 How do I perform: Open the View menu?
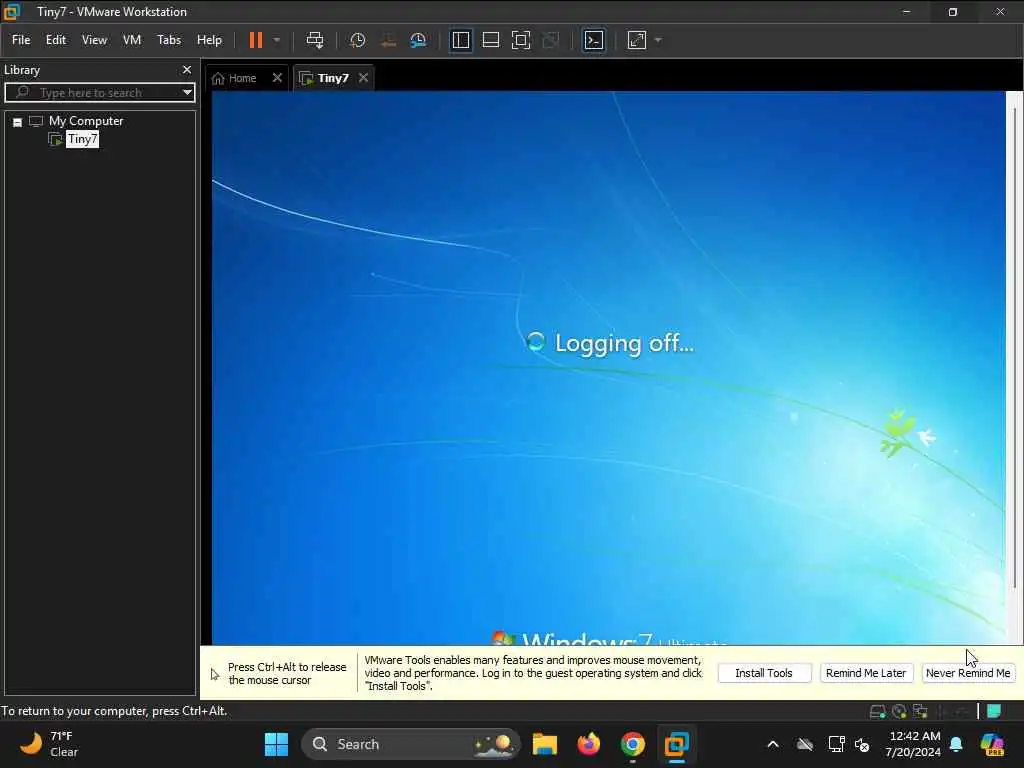94,40
